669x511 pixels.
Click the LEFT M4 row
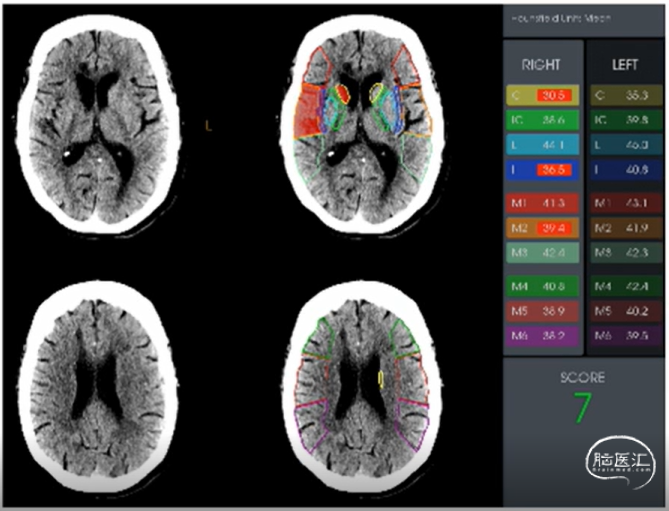[x=626, y=286]
